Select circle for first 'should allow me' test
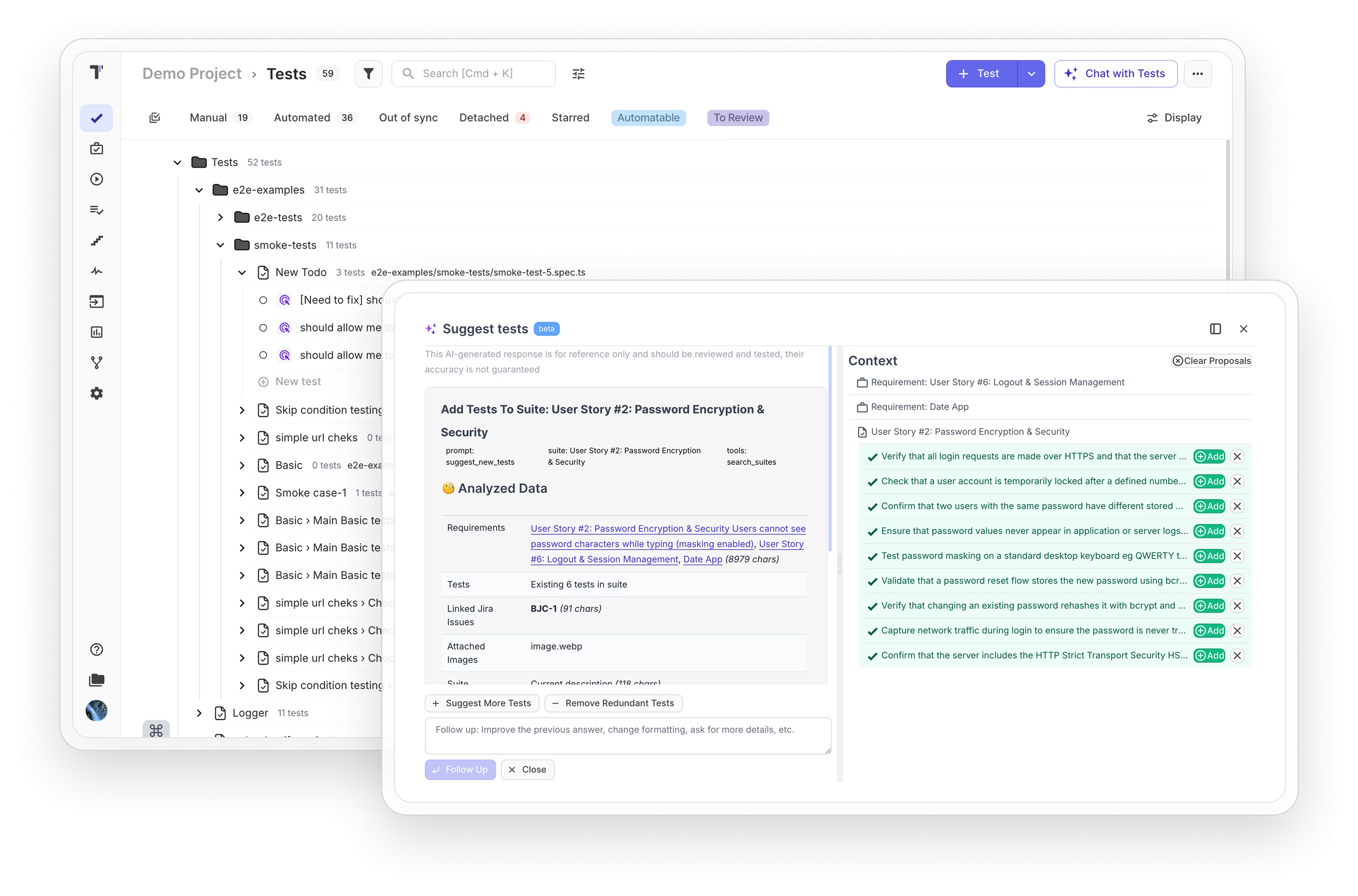This screenshot has height=896, width=1358. [x=263, y=327]
